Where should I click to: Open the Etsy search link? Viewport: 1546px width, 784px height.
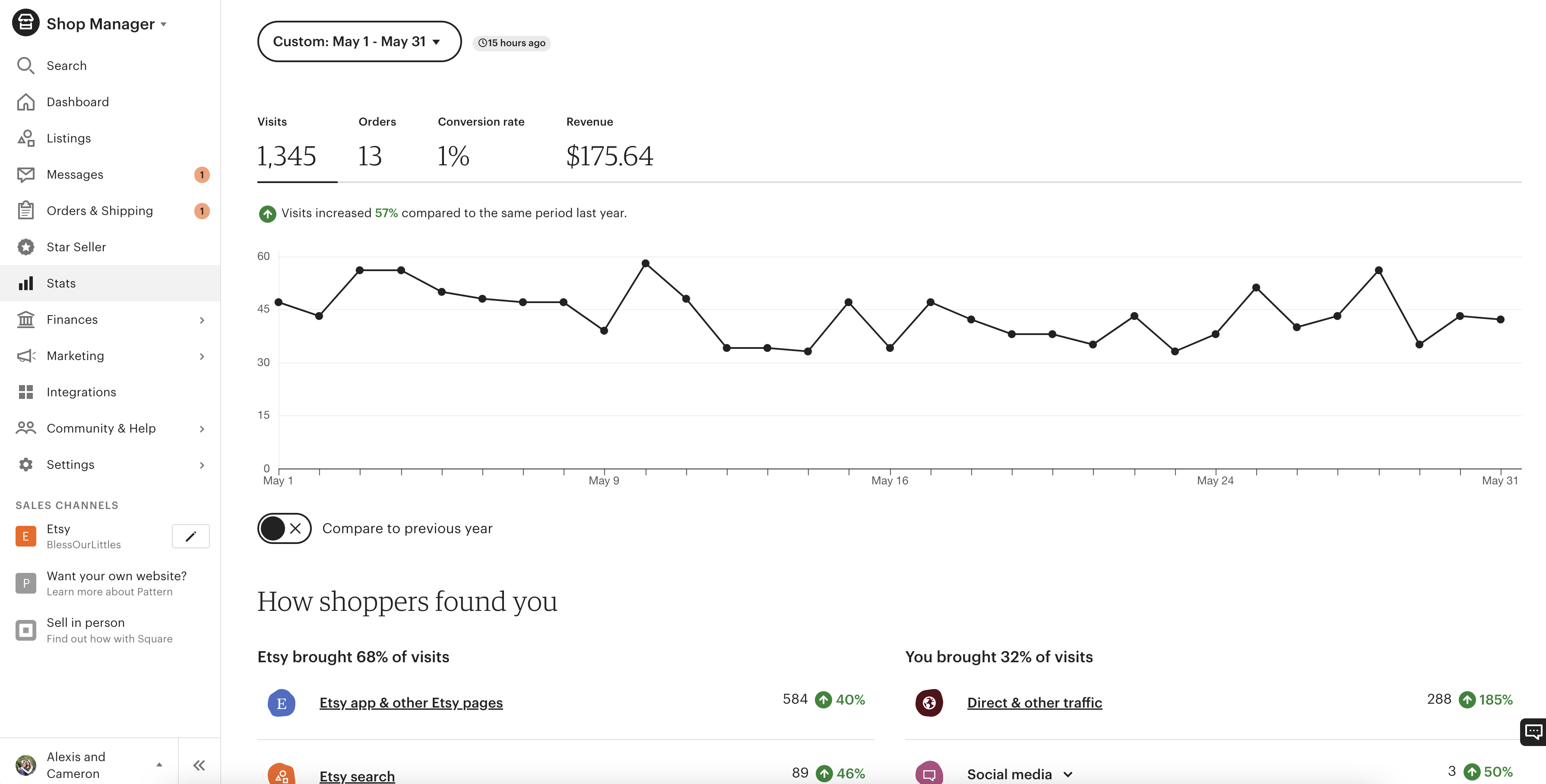(357, 776)
